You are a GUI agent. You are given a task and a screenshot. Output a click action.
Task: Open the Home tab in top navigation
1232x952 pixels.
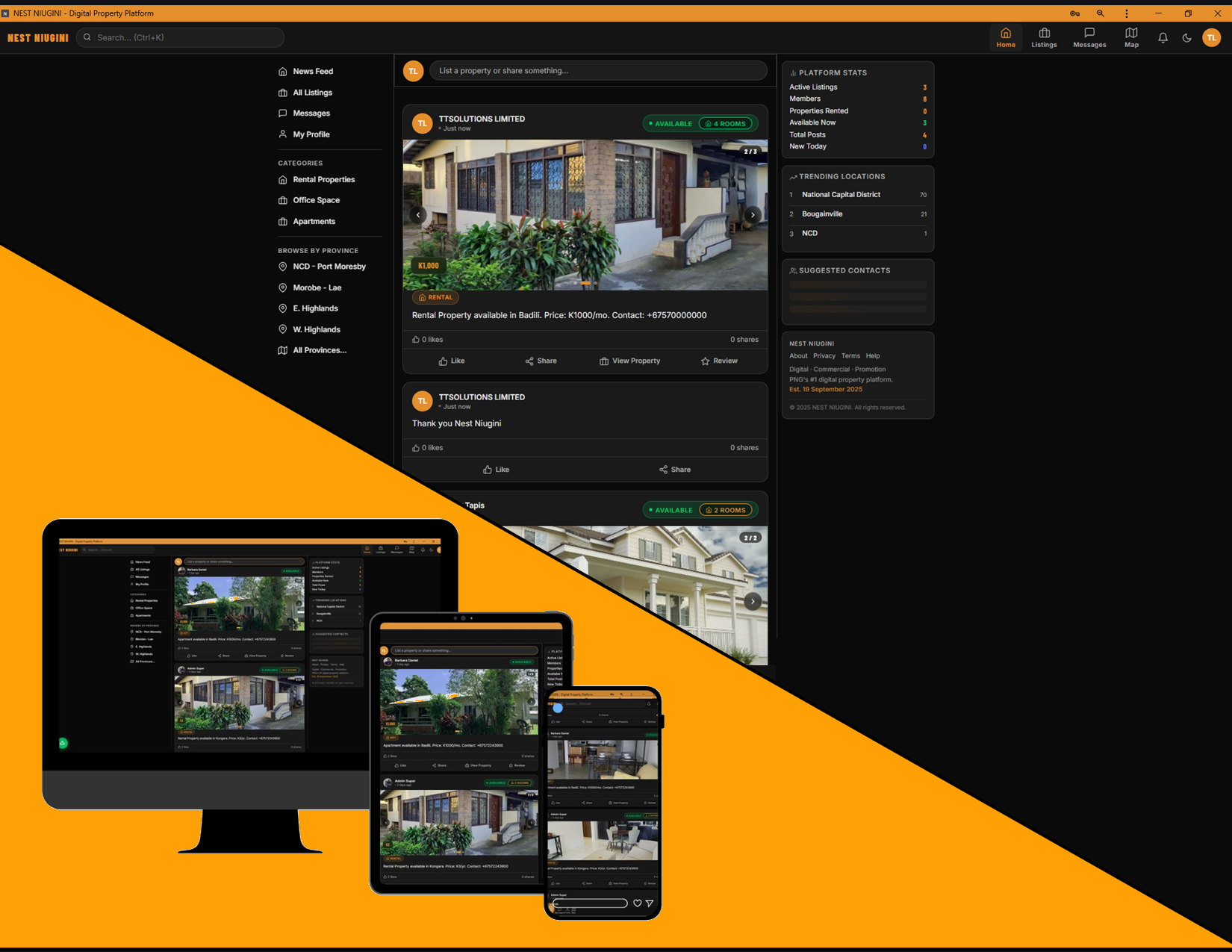[x=1006, y=37]
